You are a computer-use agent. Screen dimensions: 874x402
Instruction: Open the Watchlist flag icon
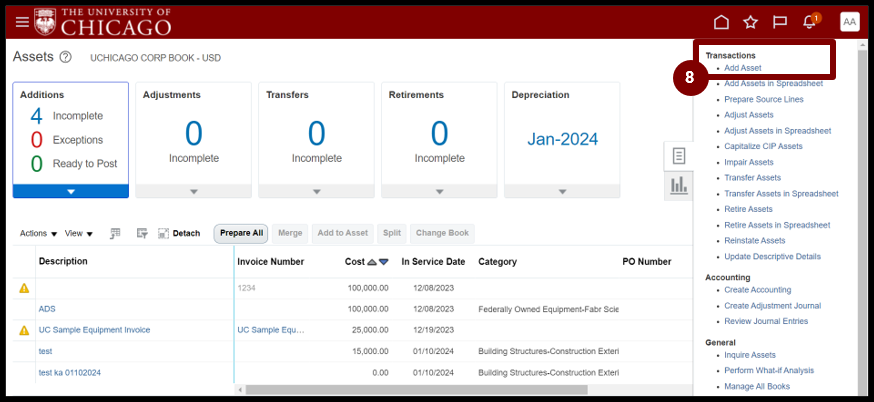coord(780,22)
